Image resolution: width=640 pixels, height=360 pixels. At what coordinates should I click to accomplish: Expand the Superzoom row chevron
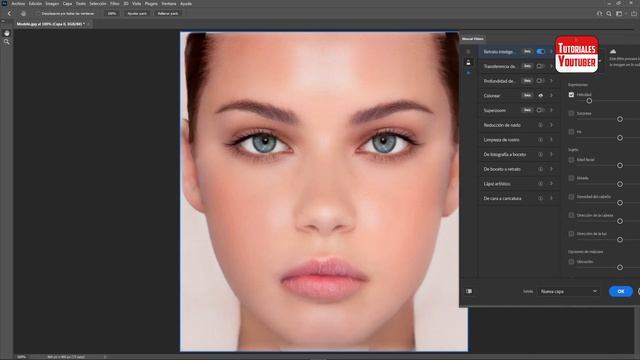point(551,110)
